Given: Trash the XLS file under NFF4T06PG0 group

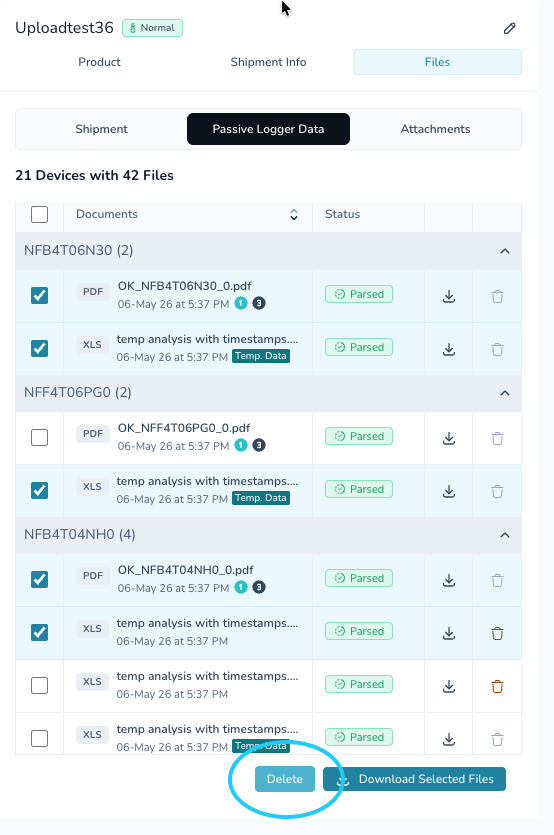Looking at the screenshot, I should tap(497, 491).
